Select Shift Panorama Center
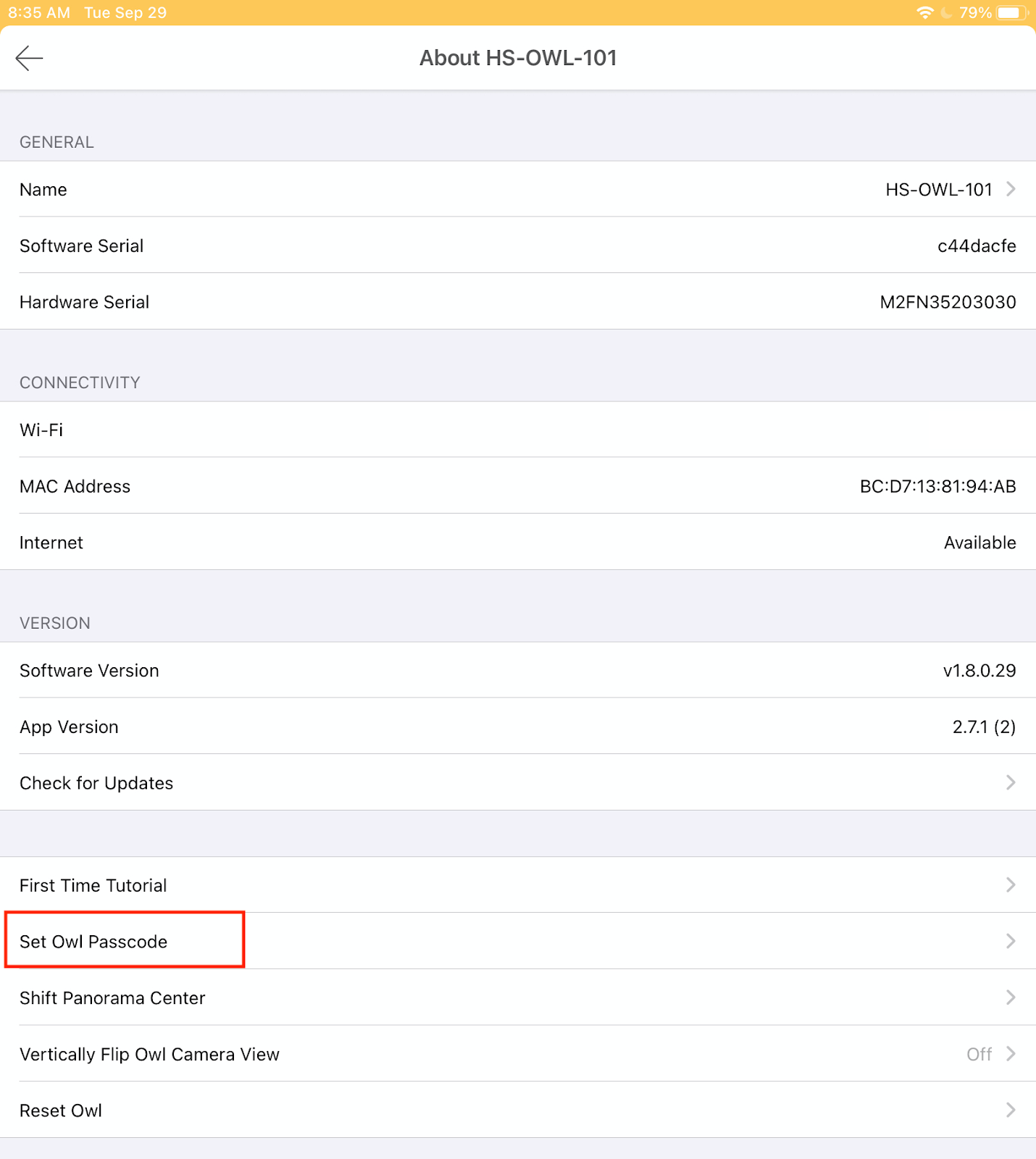Viewport: 1036px width, 1159px height. point(112,997)
